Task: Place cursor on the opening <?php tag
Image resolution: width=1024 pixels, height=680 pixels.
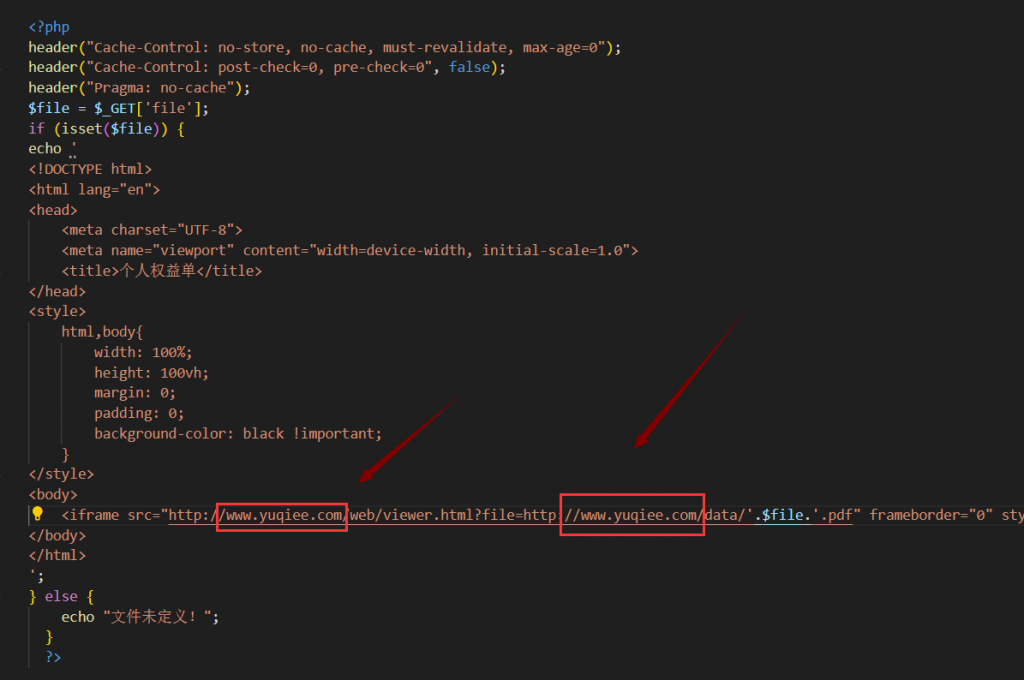Action: [x=49, y=27]
